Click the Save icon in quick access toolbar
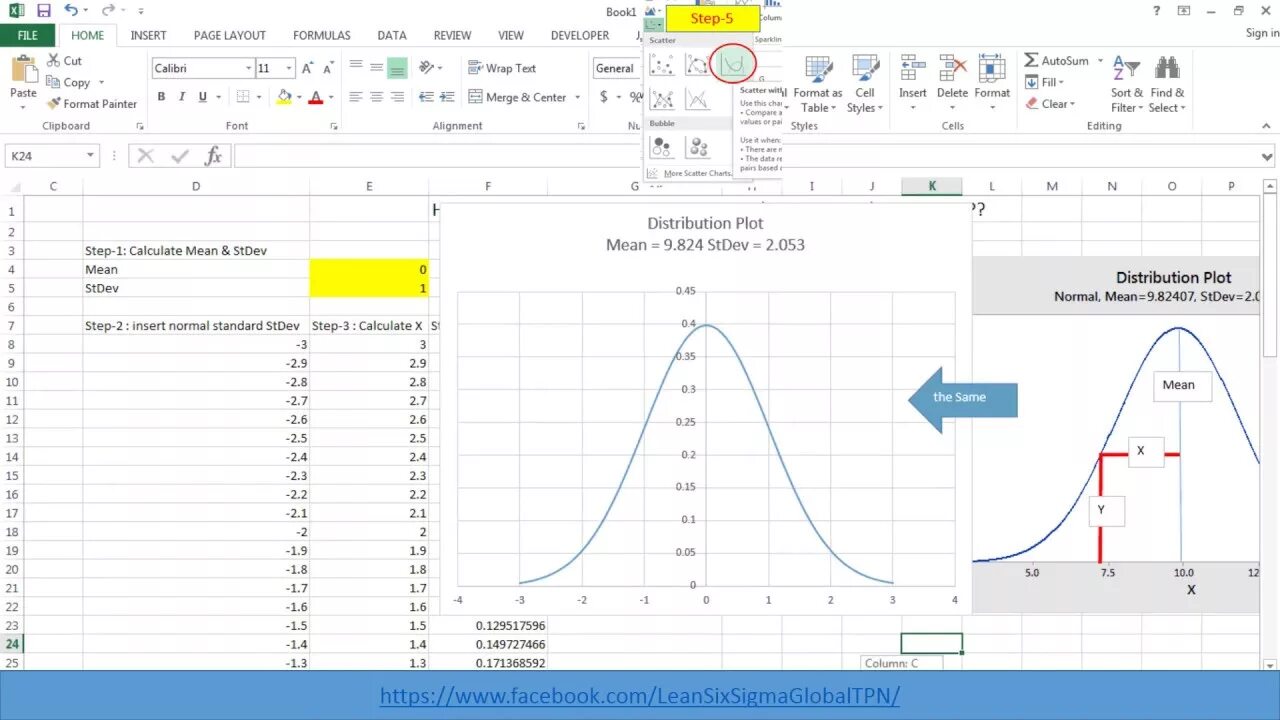The height and width of the screenshot is (720, 1280). 43,11
